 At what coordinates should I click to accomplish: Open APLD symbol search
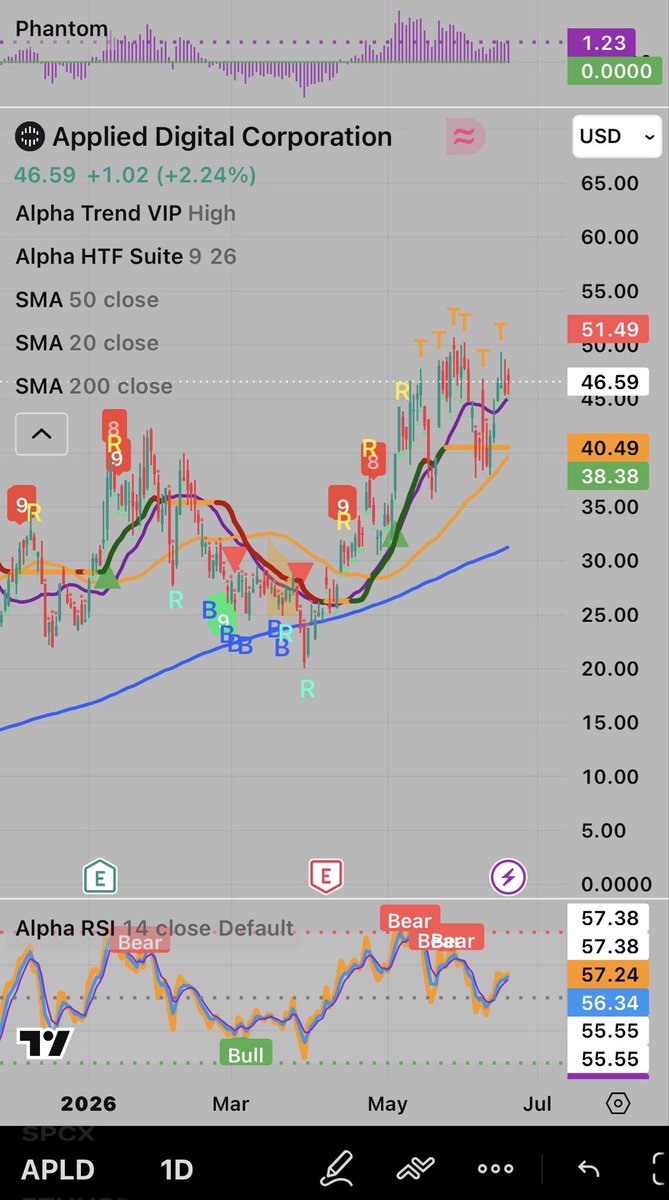[x=58, y=1169]
